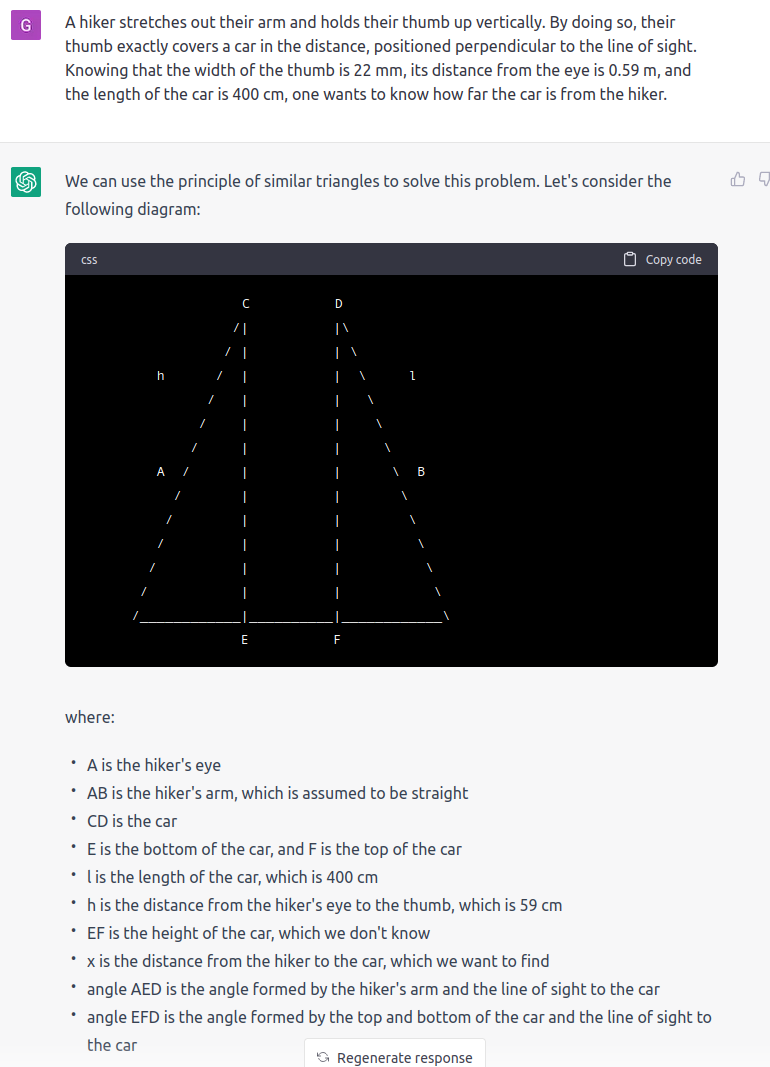Screen dimensions: 770x1067
Task: Click the circular arrows regenerate icon
Action: click(323, 1057)
